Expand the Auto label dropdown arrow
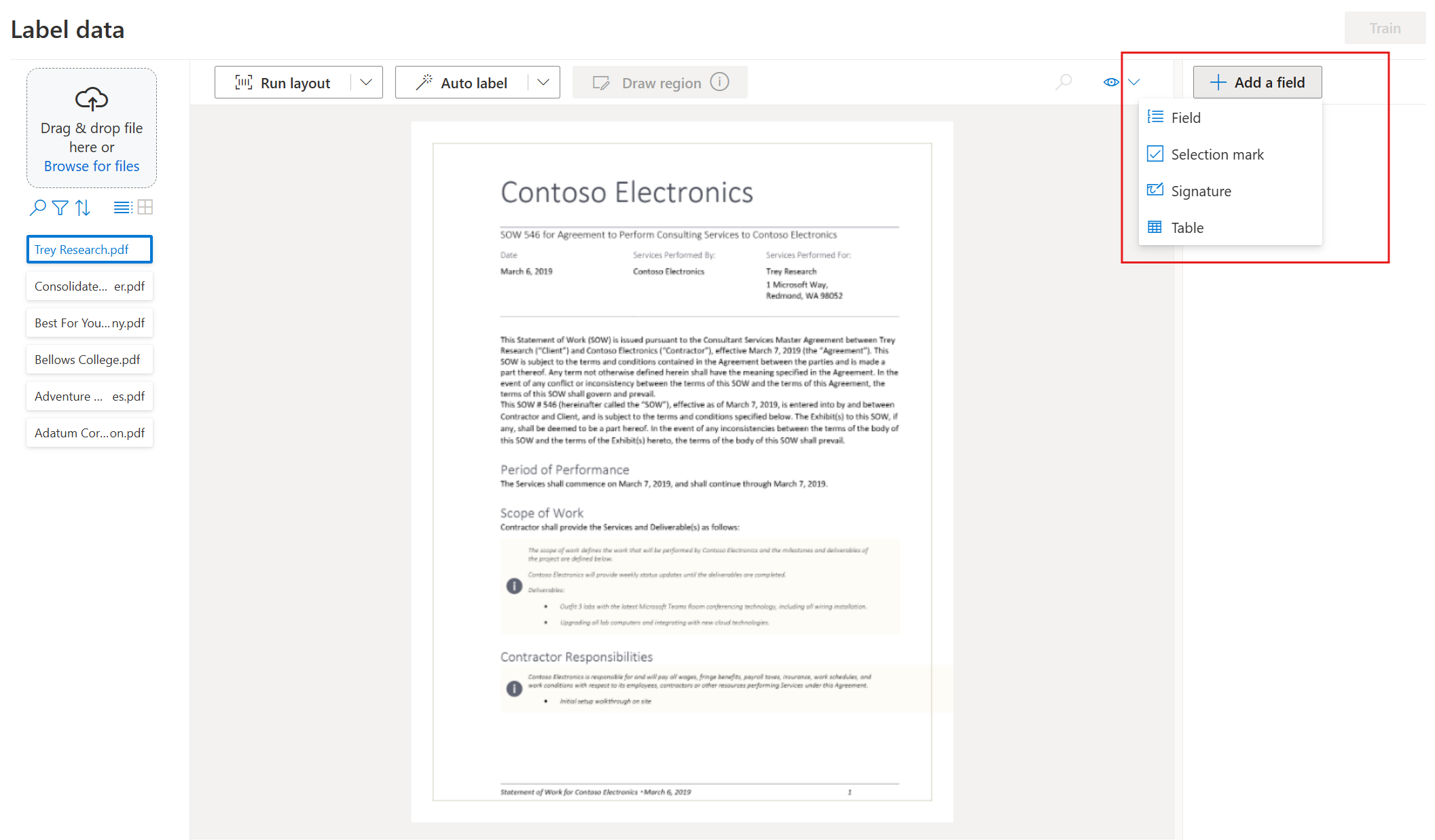The height and width of the screenshot is (840, 1435). (543, 83)
